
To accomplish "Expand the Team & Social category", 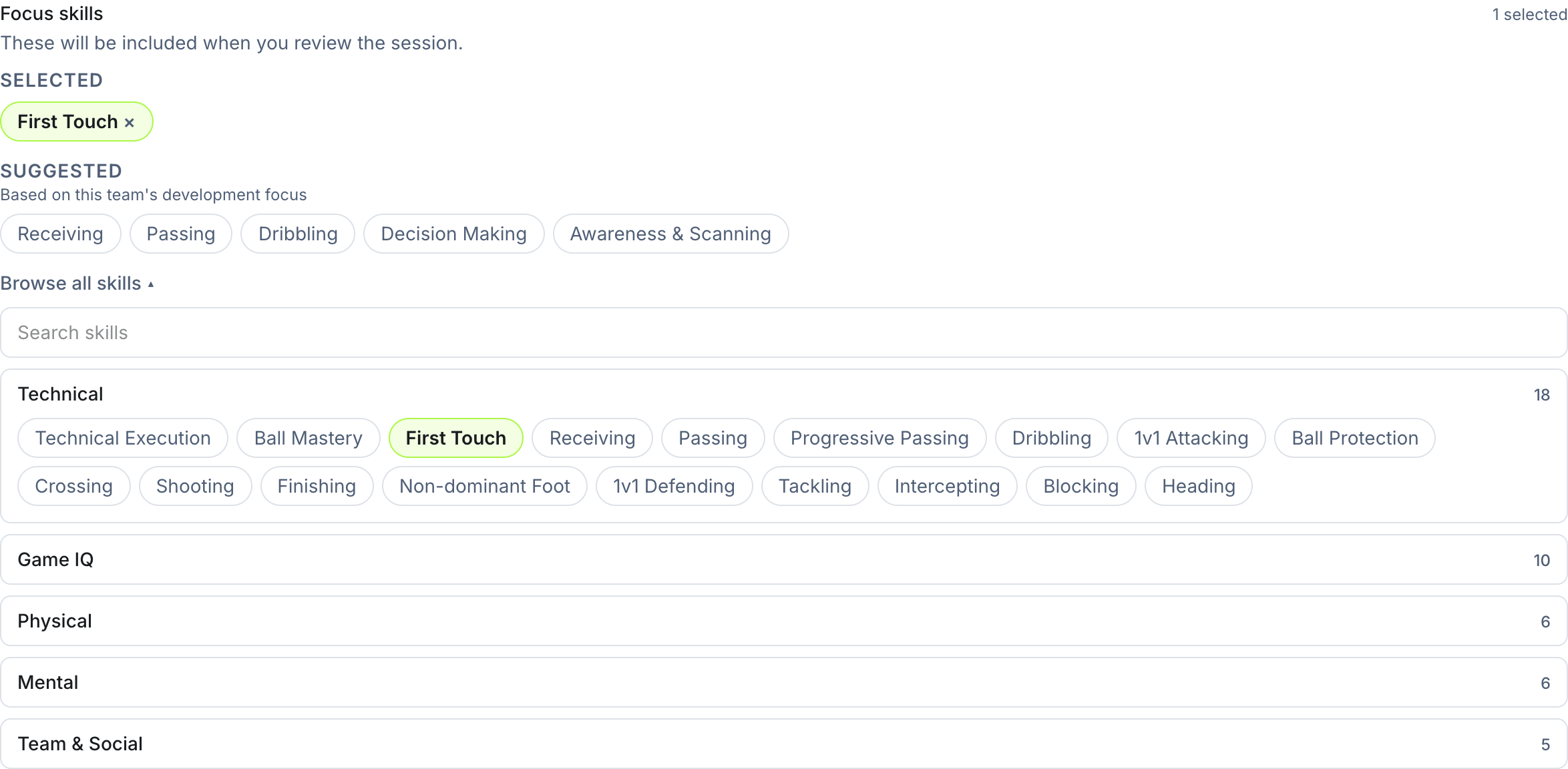I will [x=784, y=744].
